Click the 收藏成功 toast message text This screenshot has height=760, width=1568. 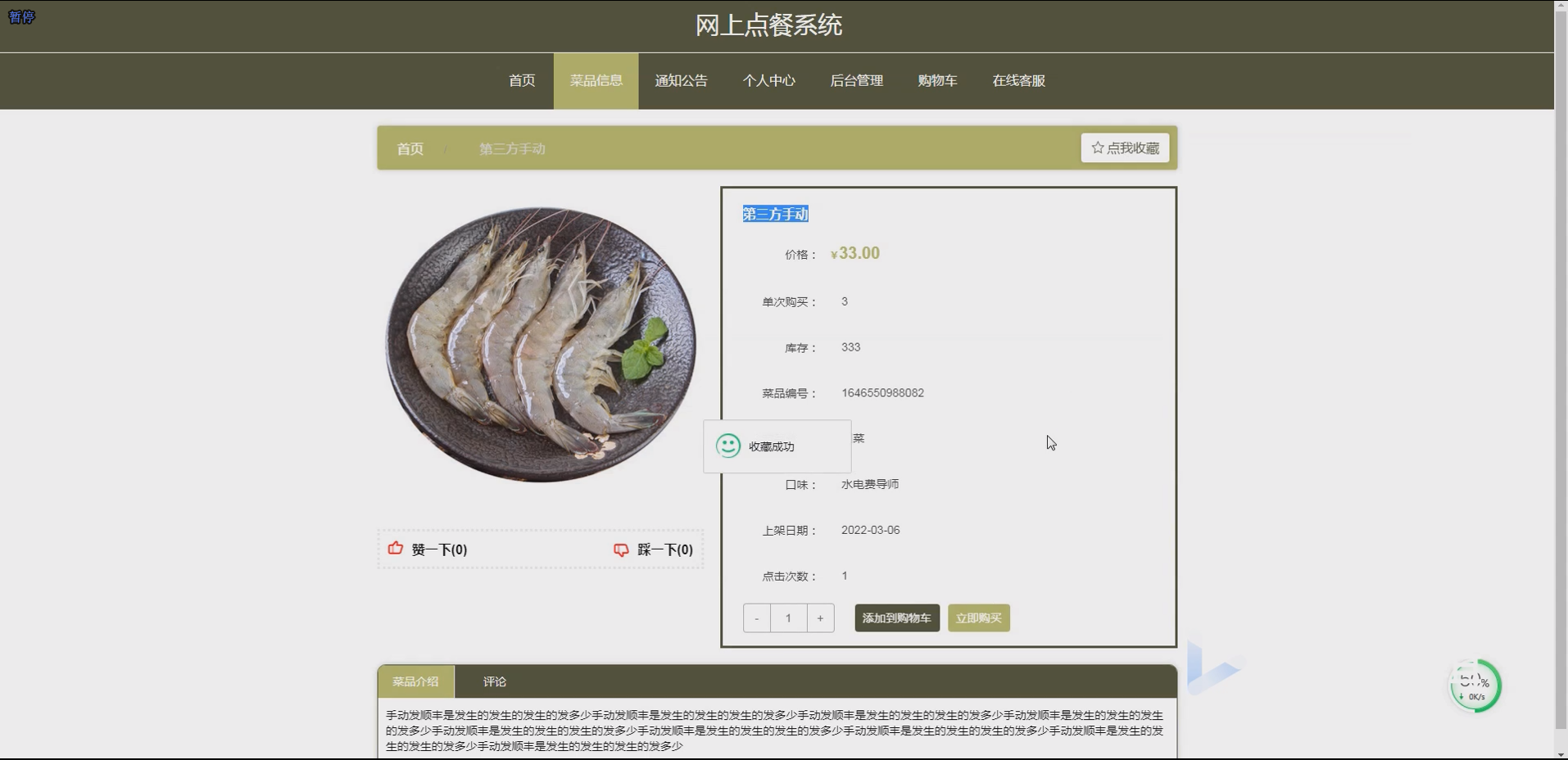pyautogui.click(x=771, y=446)
